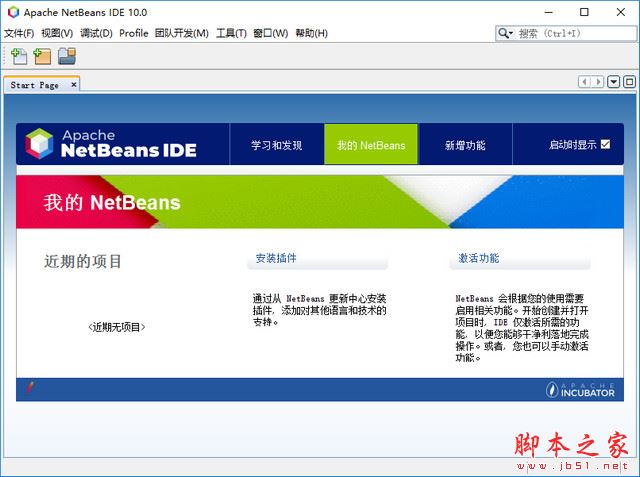Open the 窗口(W) menu
This screenshot has width=640, height=477.
click(271, 33)
